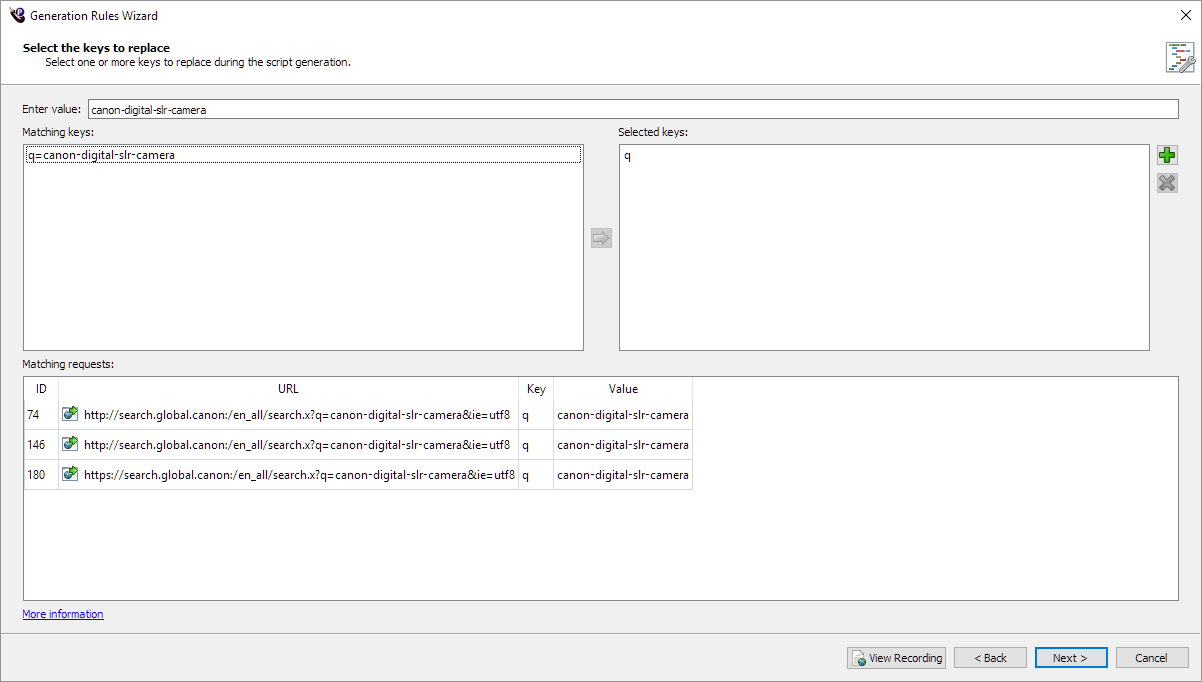Click the app logo in title bar
1202x682 pixels.
point(16,15)
